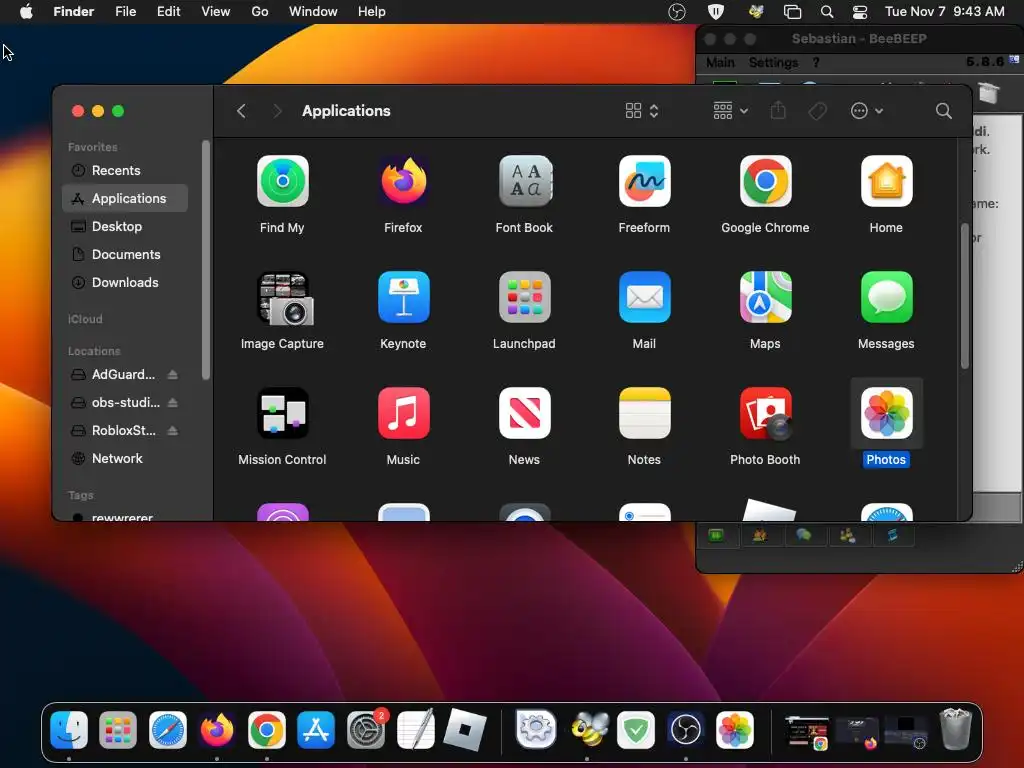This screenshot has width=1024, height=768.
Task: Open the View menu
Action: tap(216, 12)
